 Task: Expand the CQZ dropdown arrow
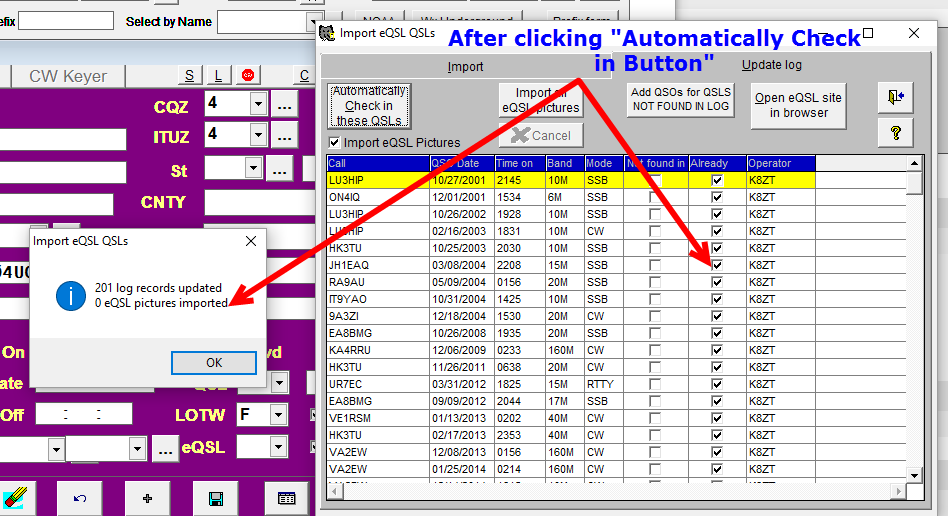(x=258, y=103)
